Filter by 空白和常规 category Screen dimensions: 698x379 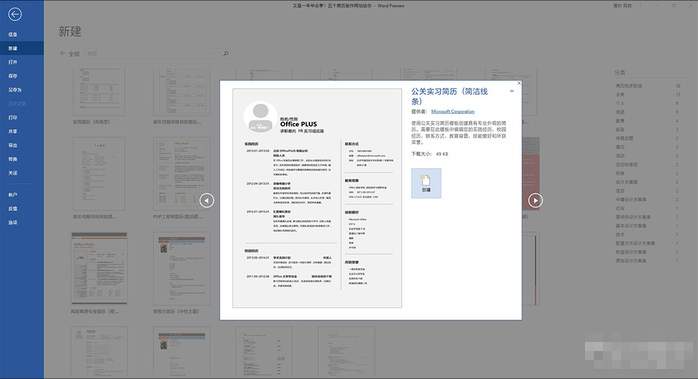coord(627,164)
